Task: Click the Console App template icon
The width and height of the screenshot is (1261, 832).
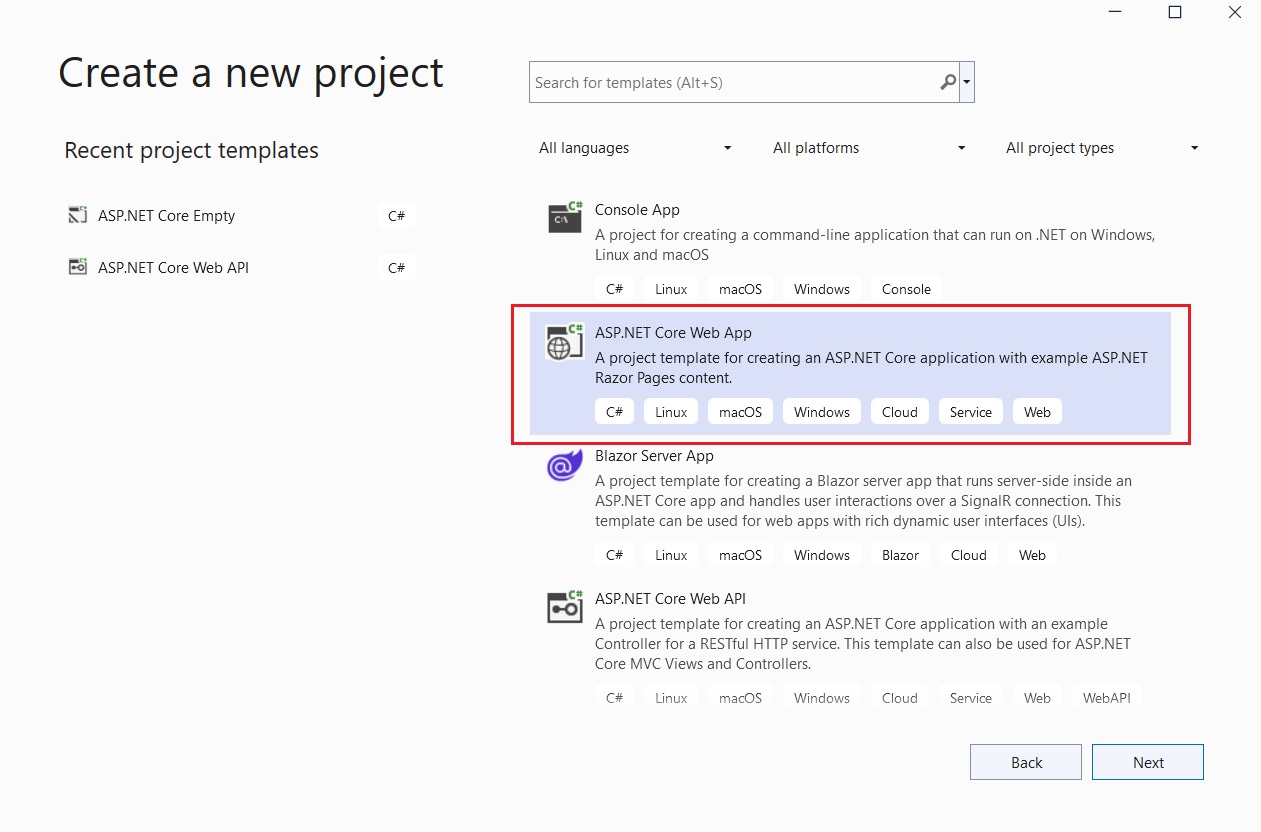Action: coord(565,217)
